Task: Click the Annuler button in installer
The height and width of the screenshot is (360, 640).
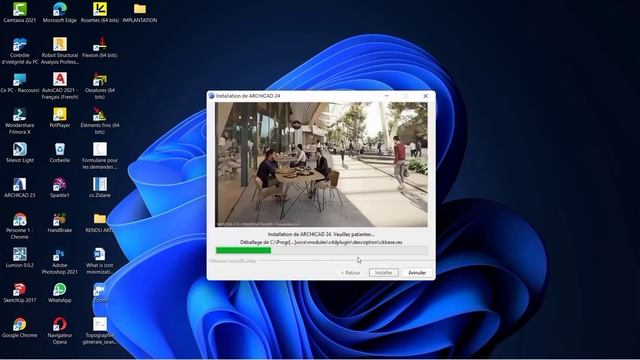Action: (x=417, y=272)
